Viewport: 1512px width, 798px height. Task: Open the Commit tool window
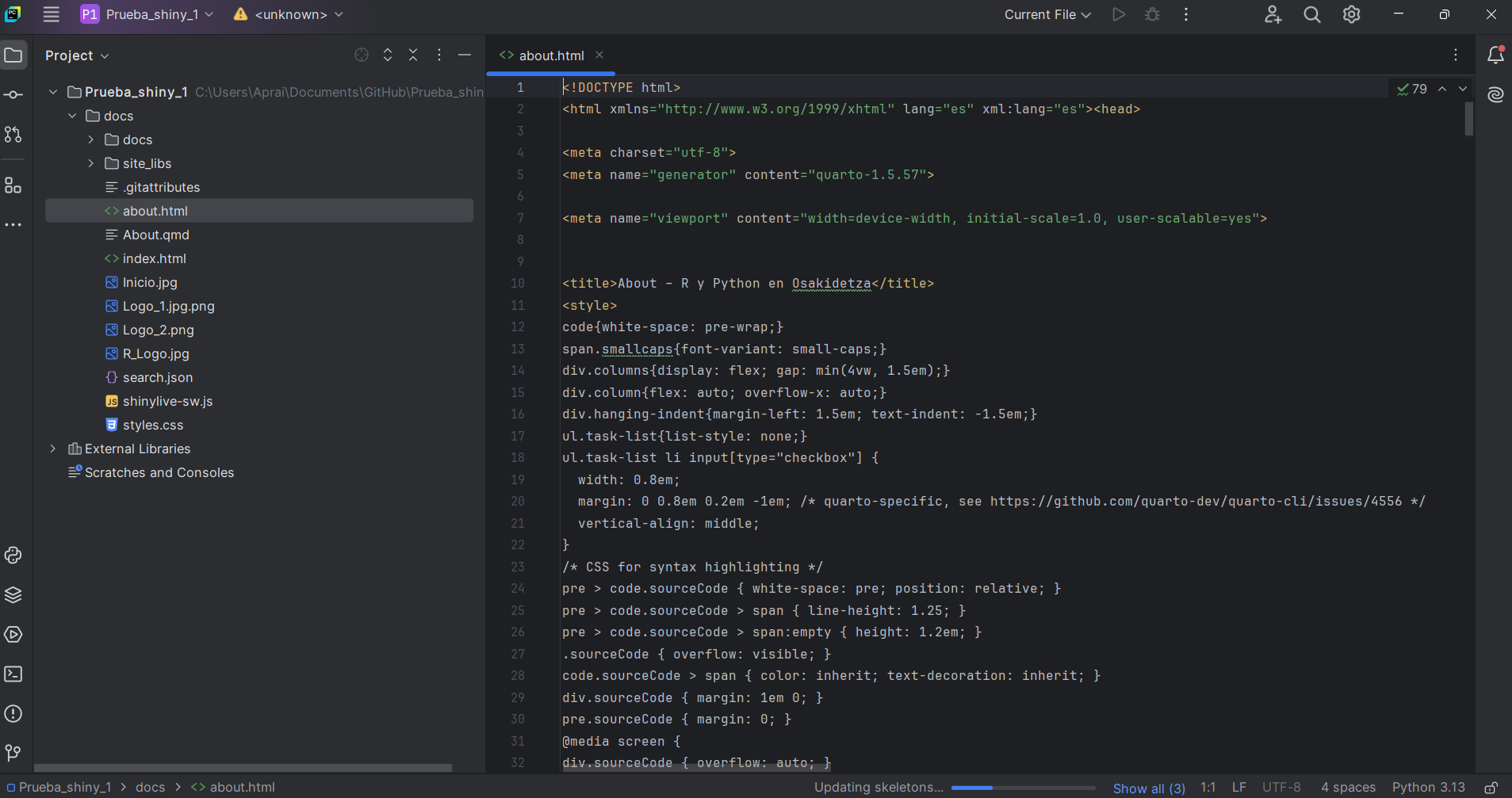13,94
